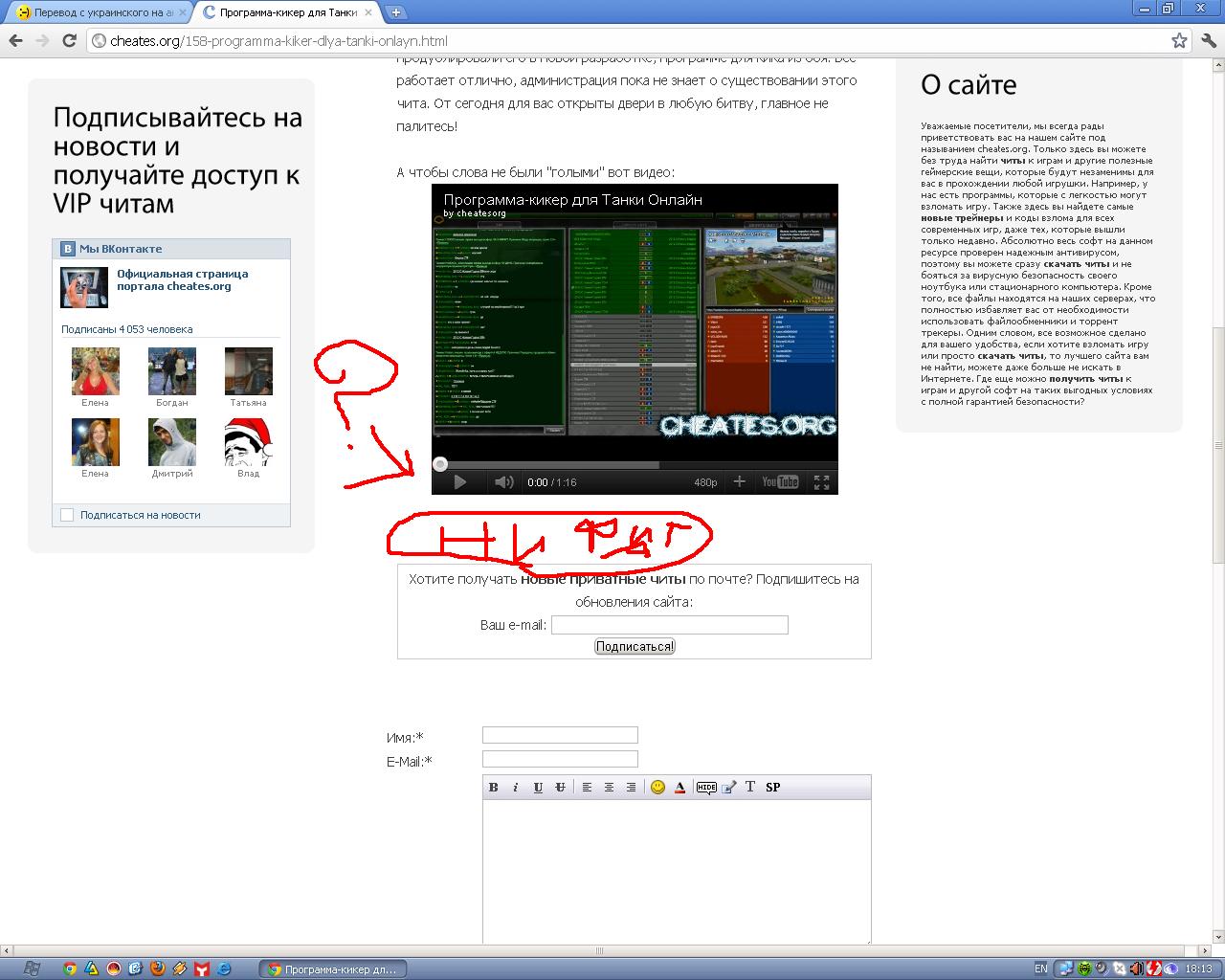Click the 'Подписаться!' subscribe button

point(635,646)
